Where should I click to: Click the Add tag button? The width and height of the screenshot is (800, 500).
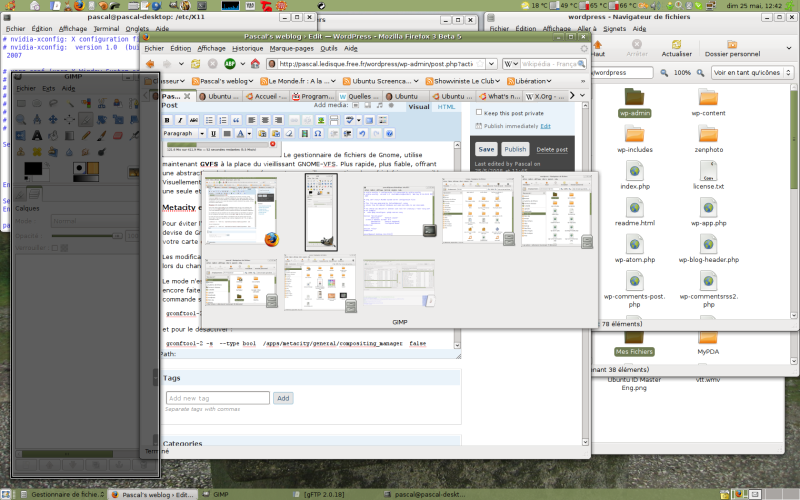283,398
